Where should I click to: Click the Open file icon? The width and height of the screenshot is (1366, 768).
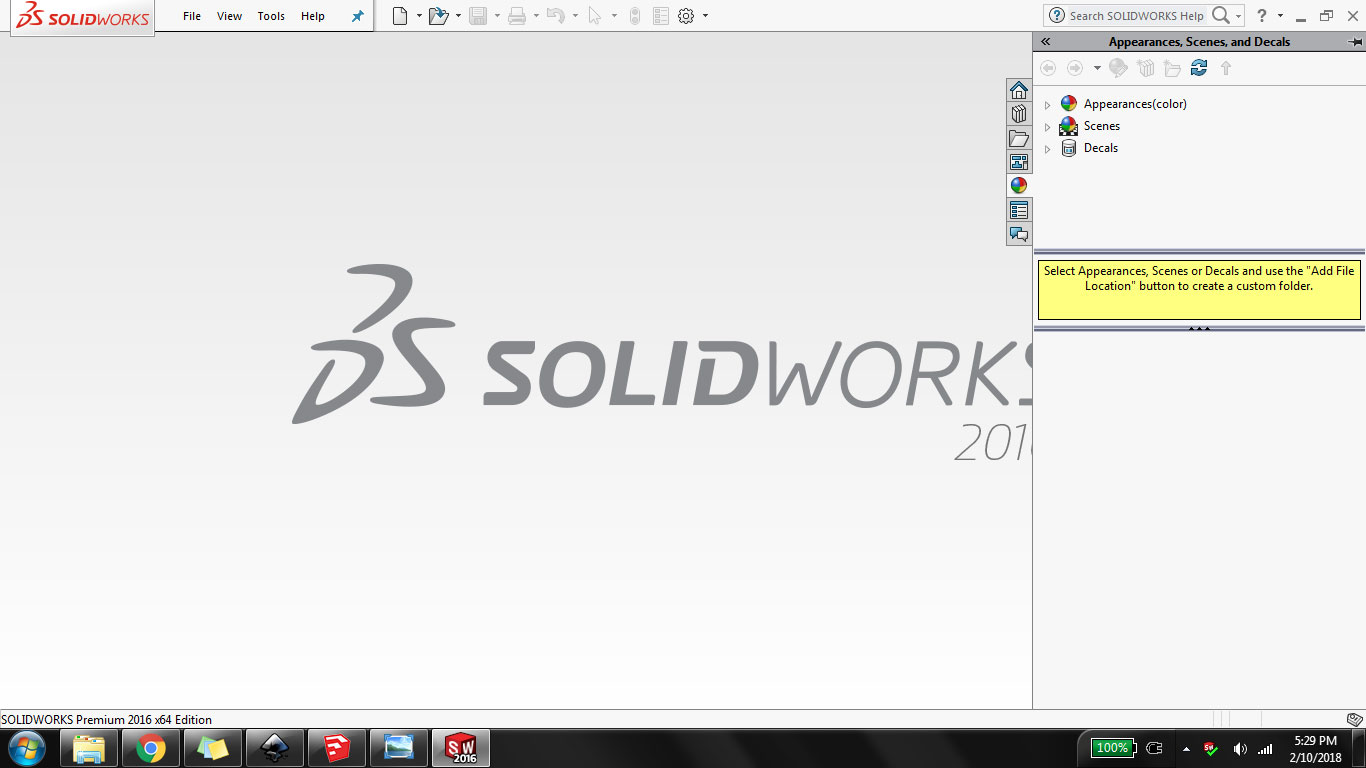coord(438,16)
